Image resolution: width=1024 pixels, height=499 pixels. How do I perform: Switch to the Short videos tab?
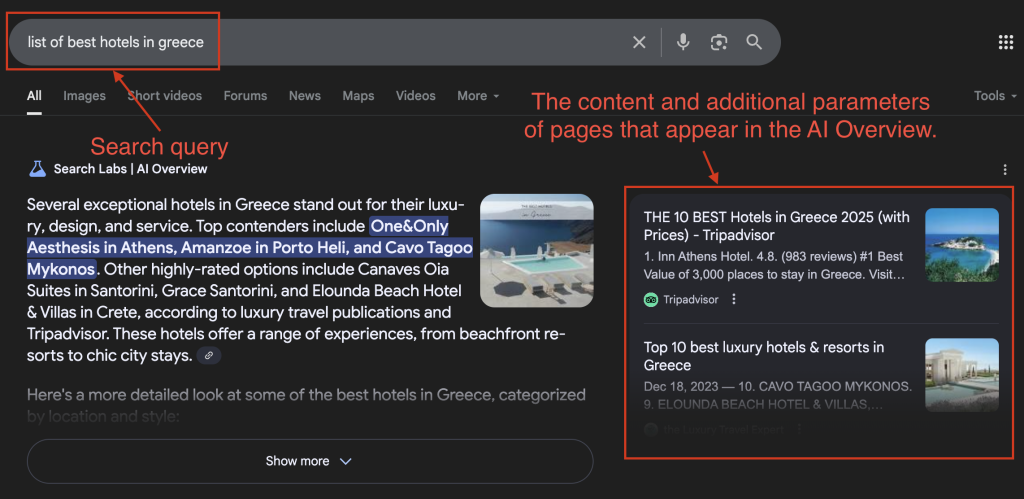click(165, 96)
